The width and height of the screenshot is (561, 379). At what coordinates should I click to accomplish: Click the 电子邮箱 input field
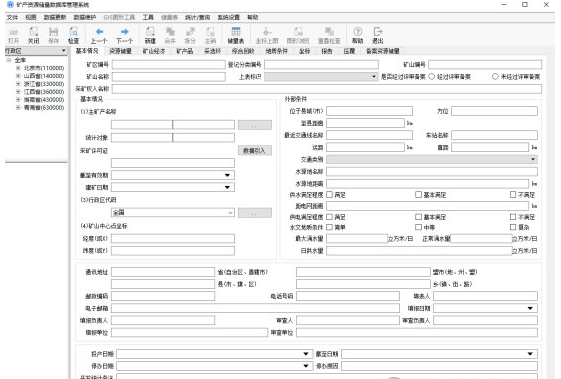(255, 308)
